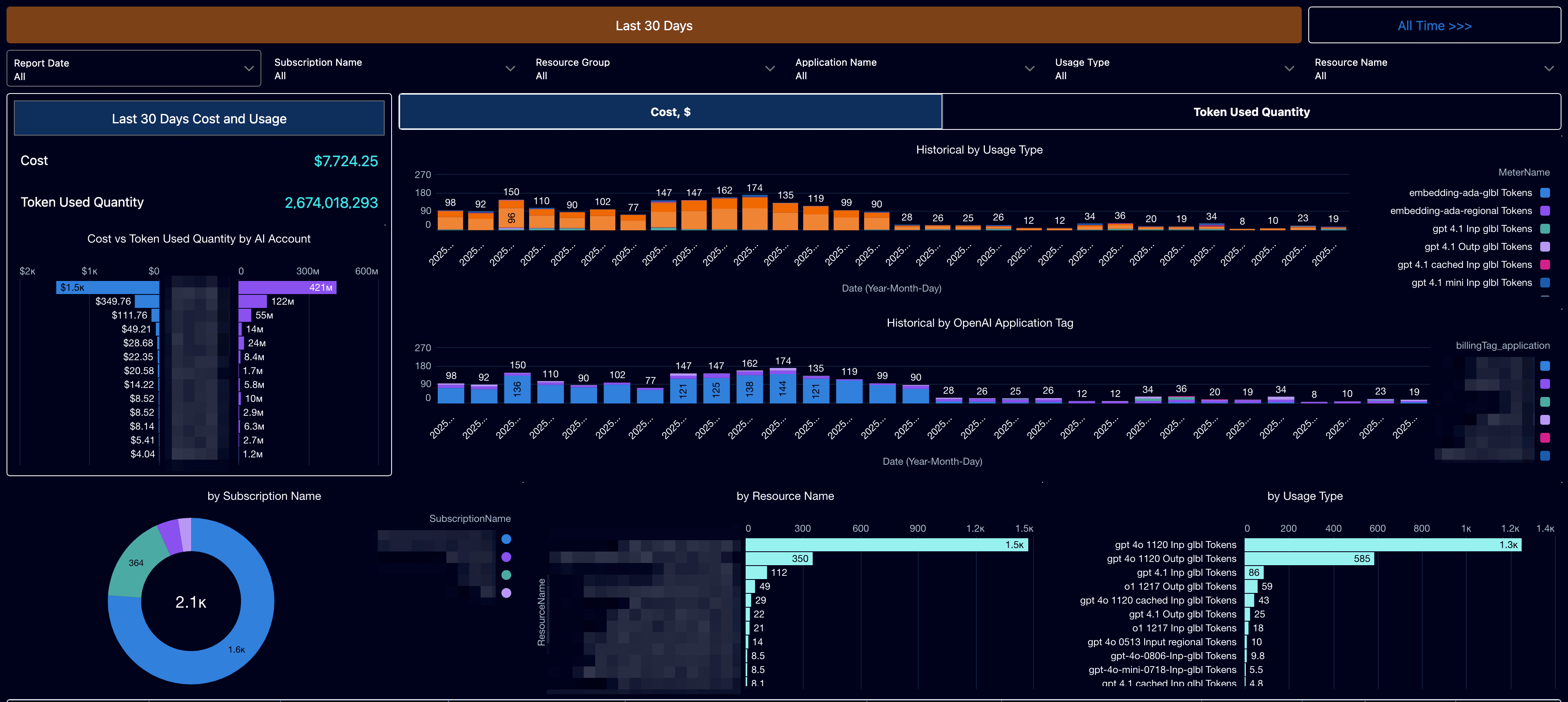
Task: Toggle the gpt 4.1 Inp glbl Tokens legend entry
Action: pos(1545,228)
